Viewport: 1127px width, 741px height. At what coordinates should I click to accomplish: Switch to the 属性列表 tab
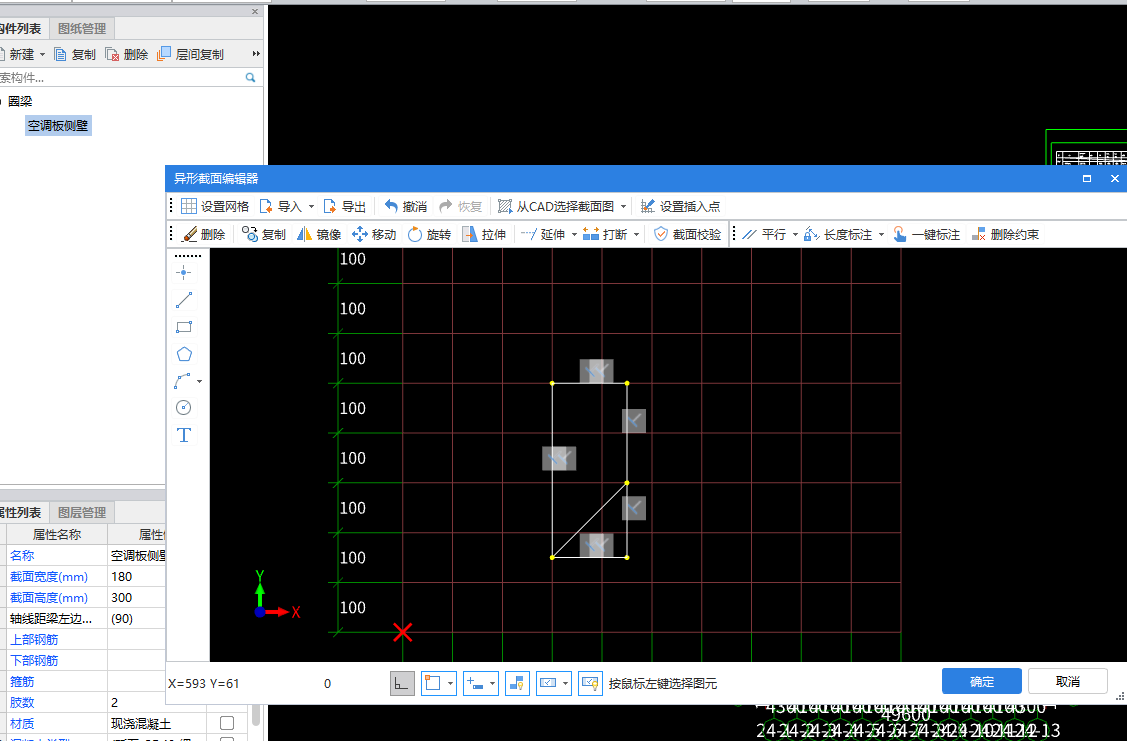[20, 512]
